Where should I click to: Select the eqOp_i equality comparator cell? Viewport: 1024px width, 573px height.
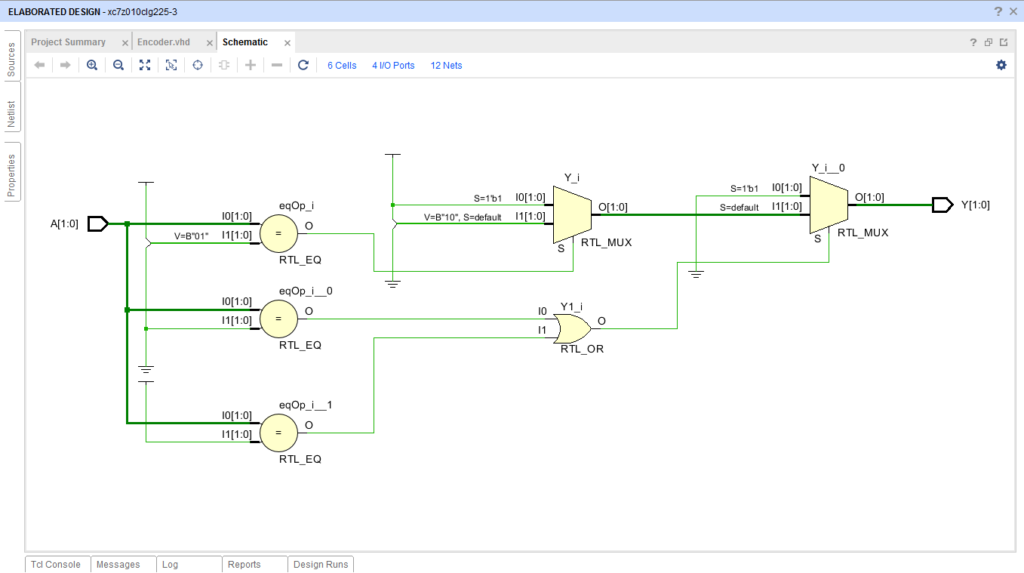pyautogui.click(x=279, y=233)
